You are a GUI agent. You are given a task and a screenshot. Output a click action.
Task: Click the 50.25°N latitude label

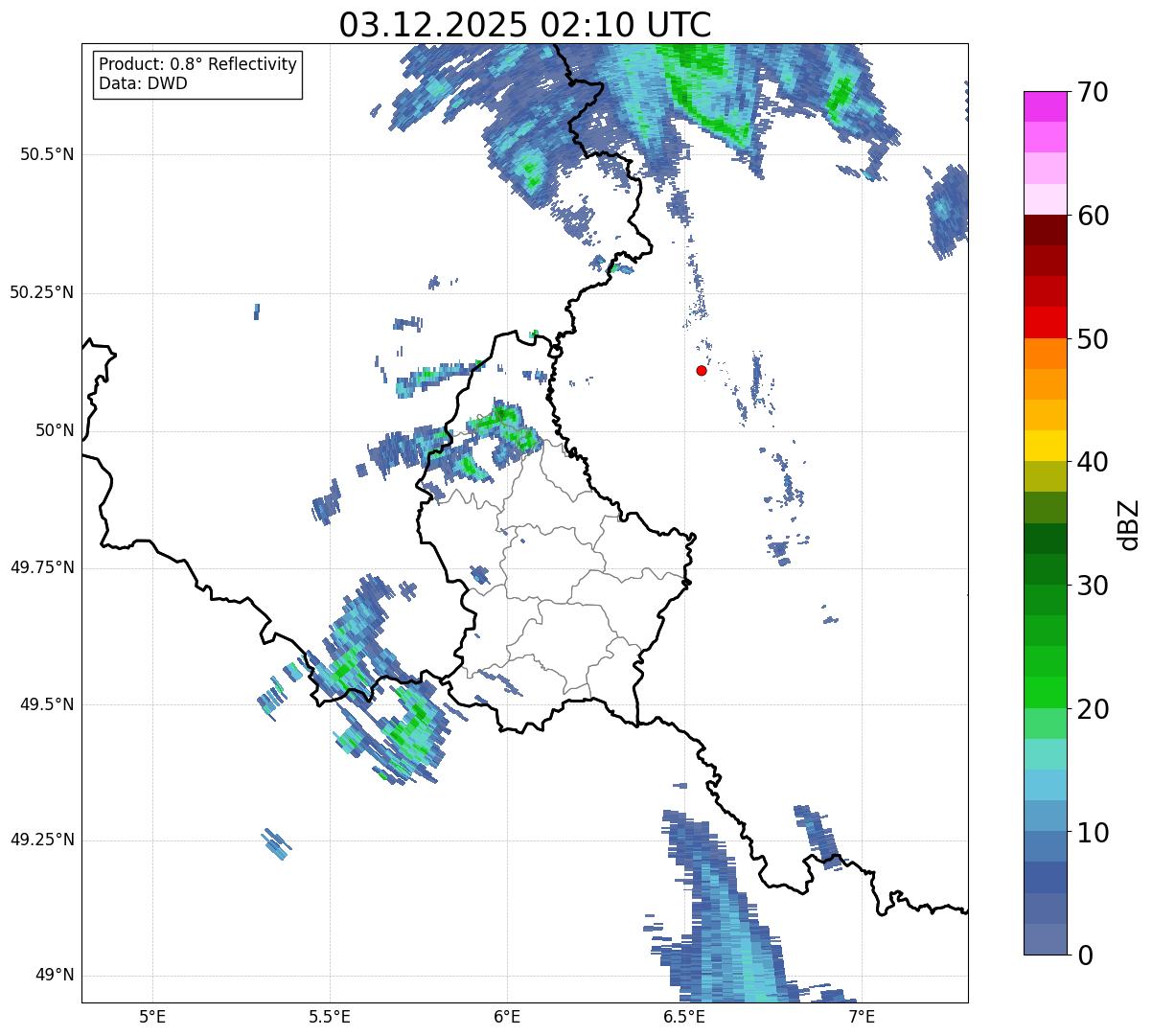point(42,292)
